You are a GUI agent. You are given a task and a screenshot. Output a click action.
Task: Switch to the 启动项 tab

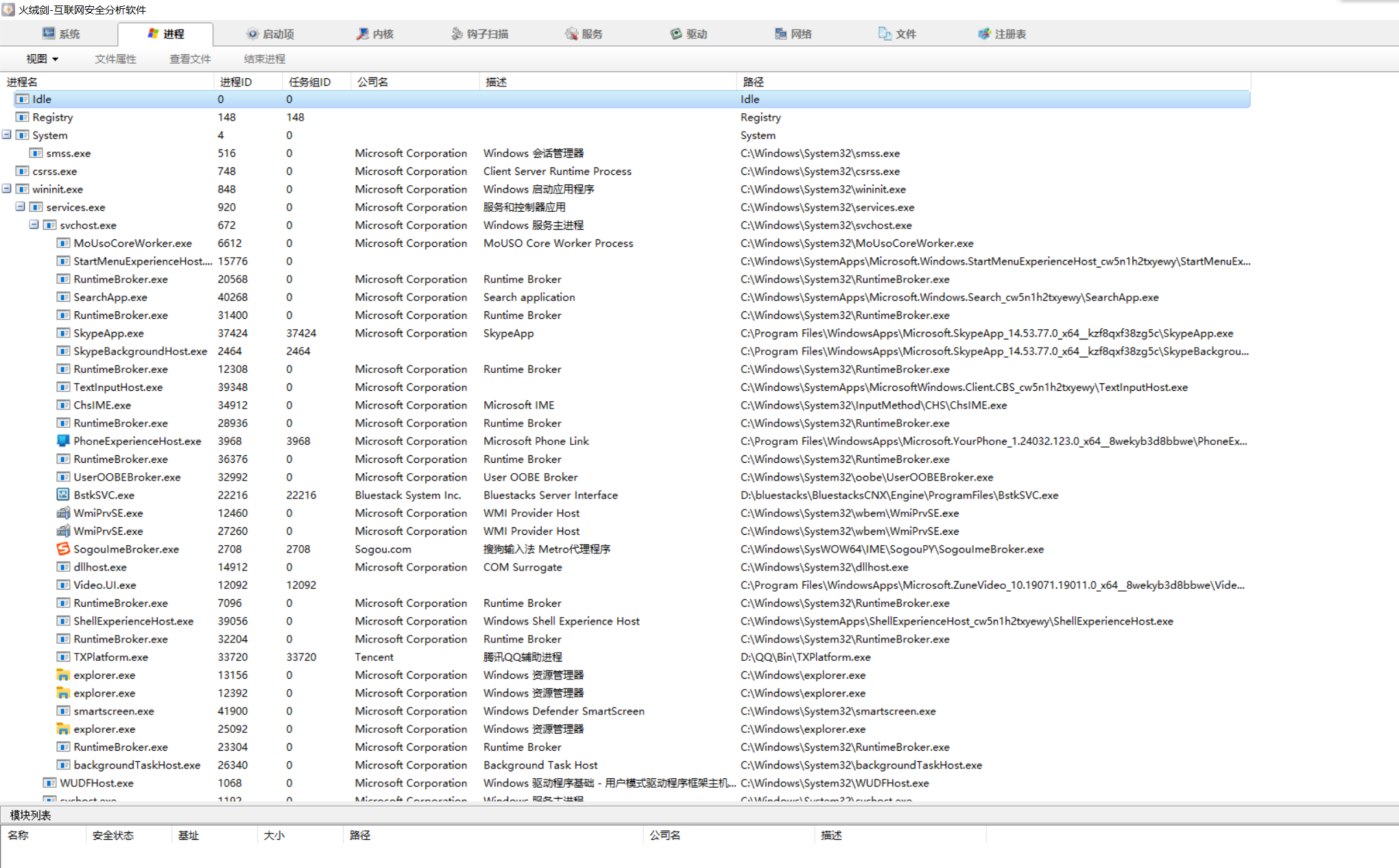[x=270, y=34]
